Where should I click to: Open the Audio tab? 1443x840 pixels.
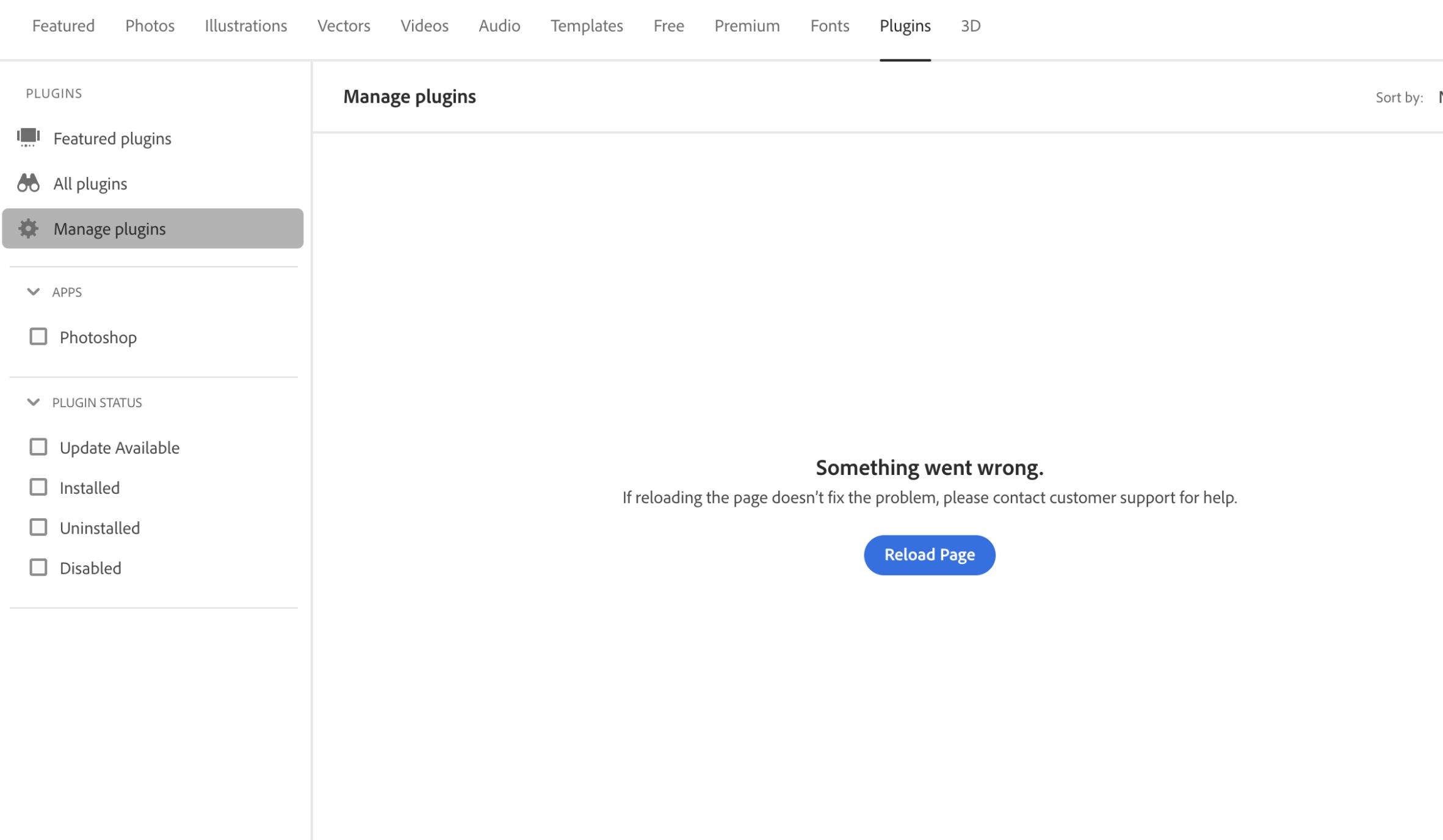[499, 26]
